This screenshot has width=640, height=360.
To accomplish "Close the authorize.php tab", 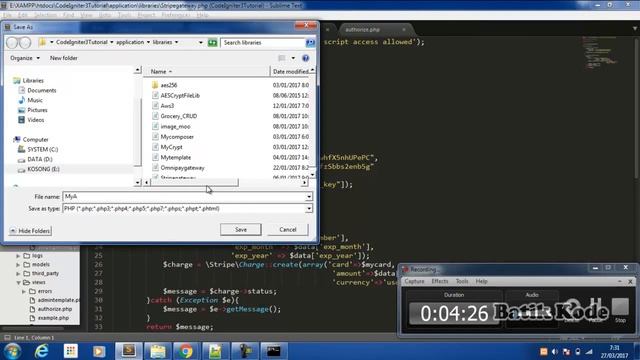I will click(x=404, y=30).
